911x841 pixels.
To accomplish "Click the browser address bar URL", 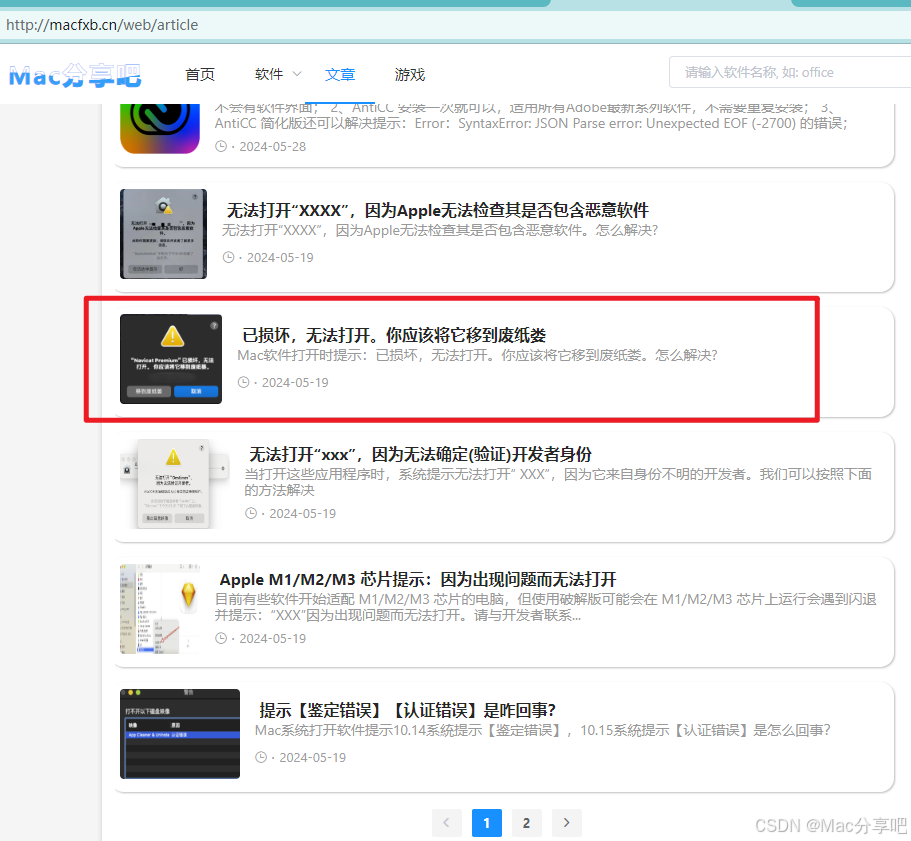I will (x=102, y=25).
